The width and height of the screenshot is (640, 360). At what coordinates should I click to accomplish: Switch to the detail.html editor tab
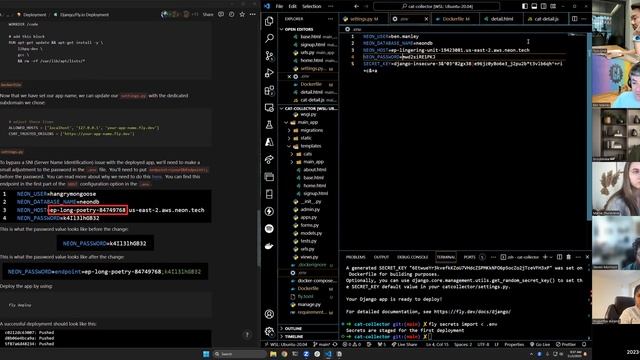coord(501,19)
